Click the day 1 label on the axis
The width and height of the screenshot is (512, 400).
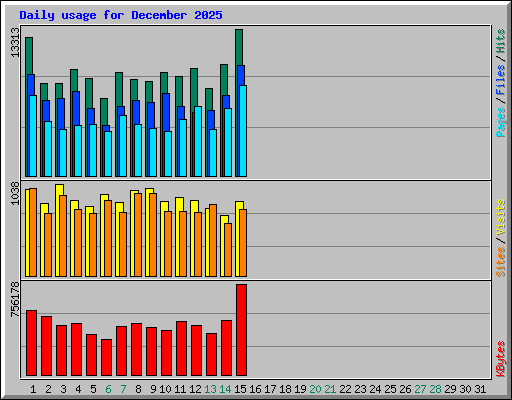pos(33,389)
